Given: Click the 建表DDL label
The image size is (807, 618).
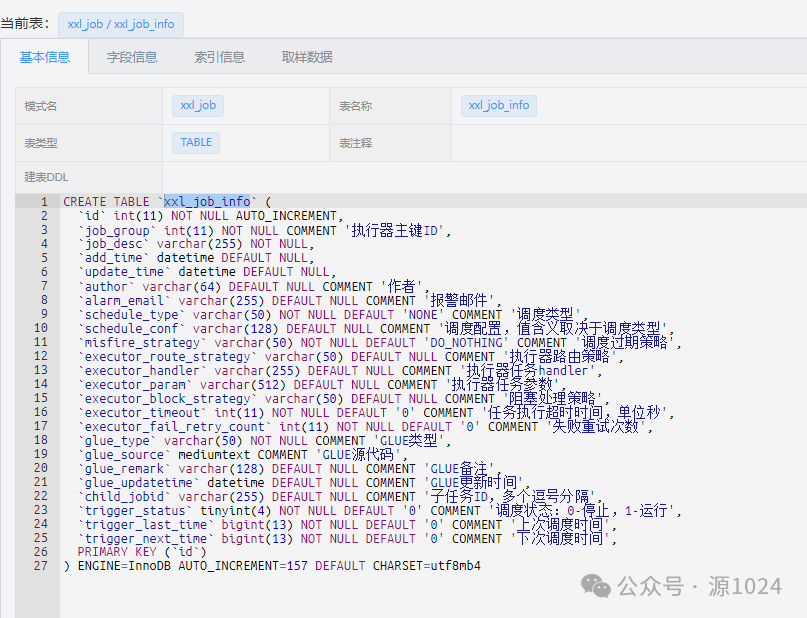Looking at the screenshot, I should pyautogui.click(x=46, y=177).
